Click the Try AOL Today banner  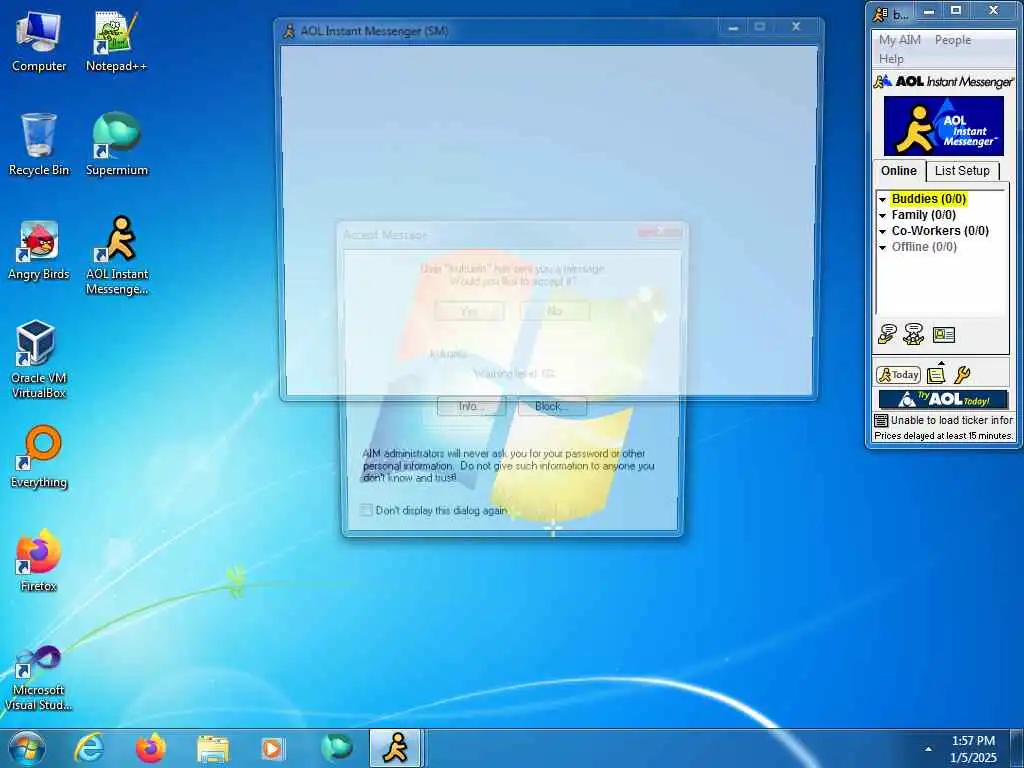[943, 399]
